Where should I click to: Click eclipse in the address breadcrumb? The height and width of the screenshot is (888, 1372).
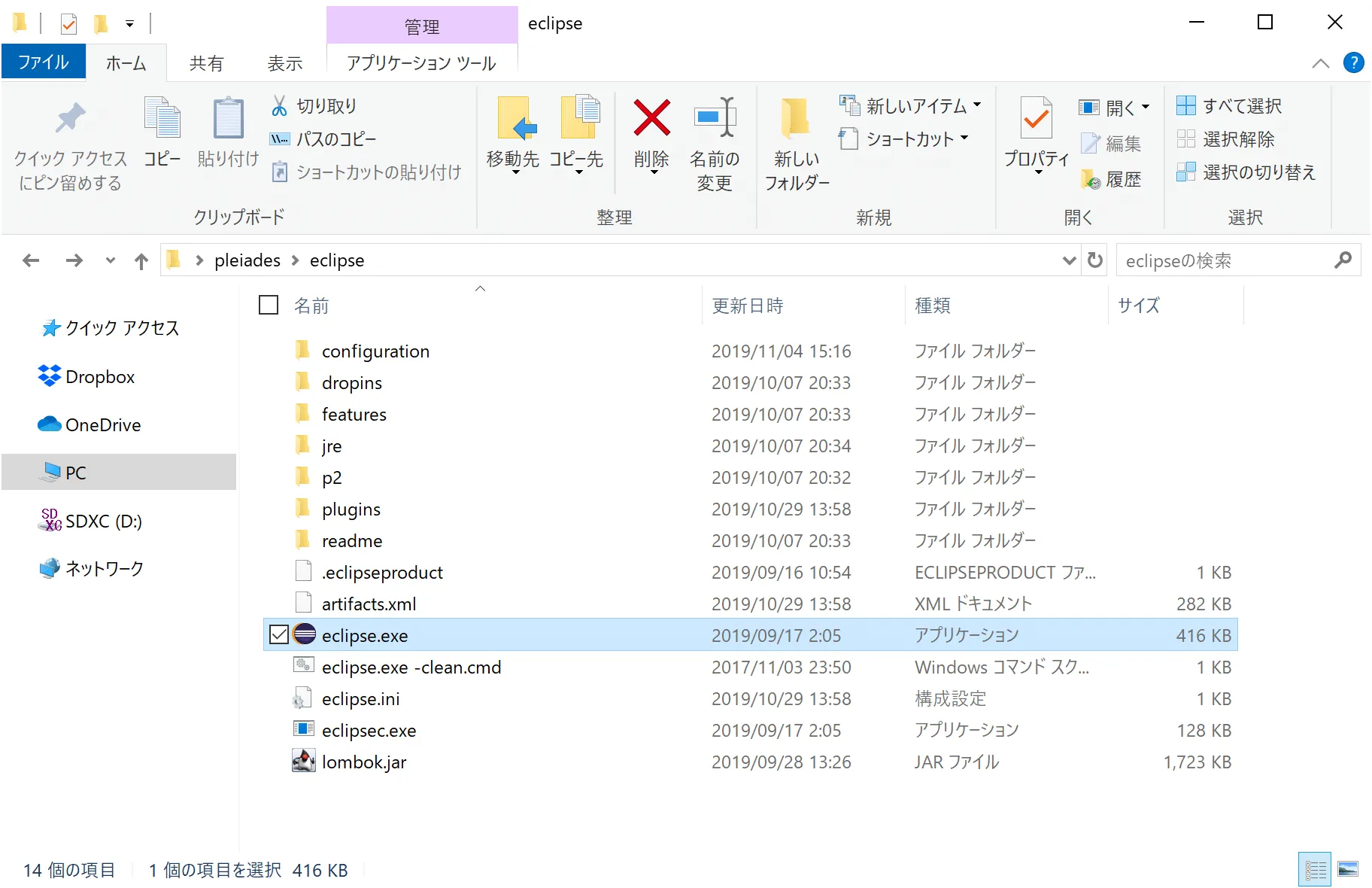pyautogui.click(x=337, y=260)
